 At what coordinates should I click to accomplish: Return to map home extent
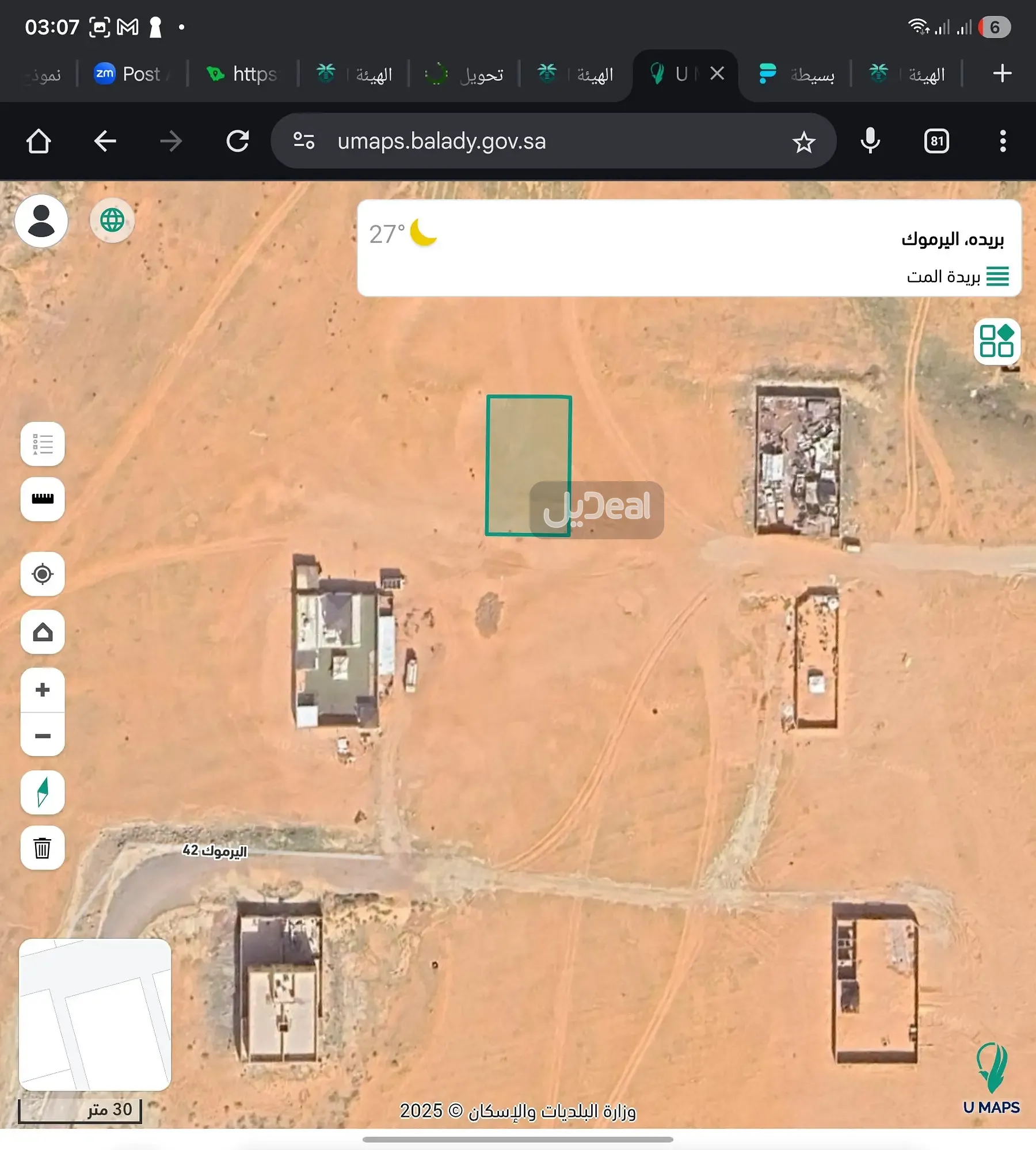point(43,632)
